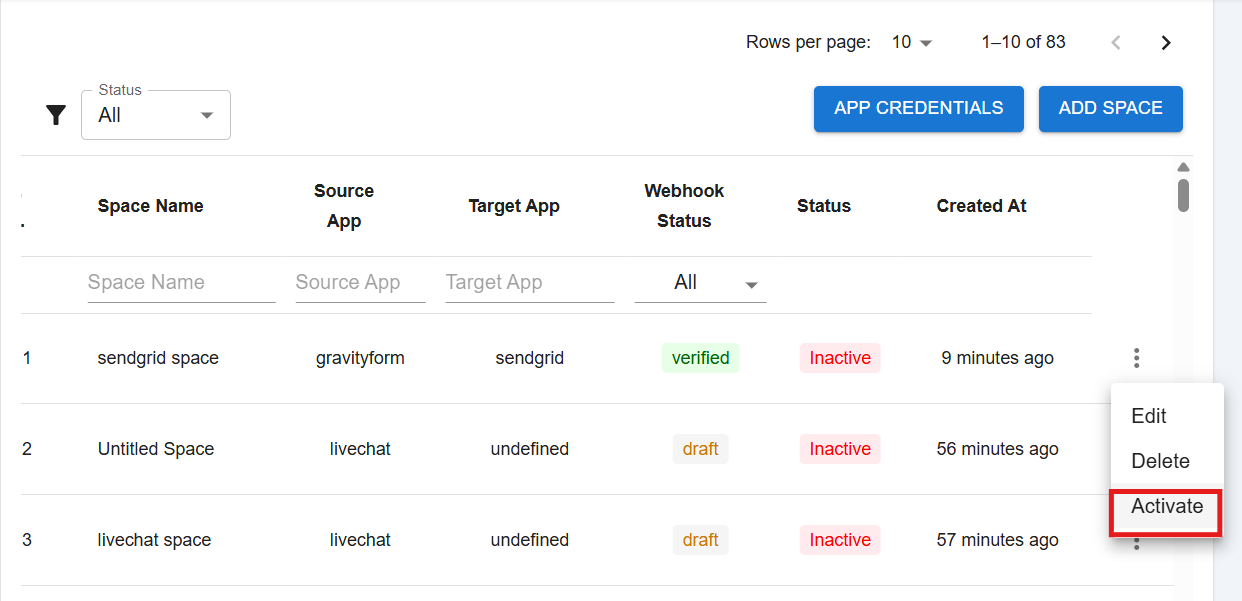Expand the Webhook Status All filter
The height and width of the screenshot is (601, 1242).
pos(700,283)
